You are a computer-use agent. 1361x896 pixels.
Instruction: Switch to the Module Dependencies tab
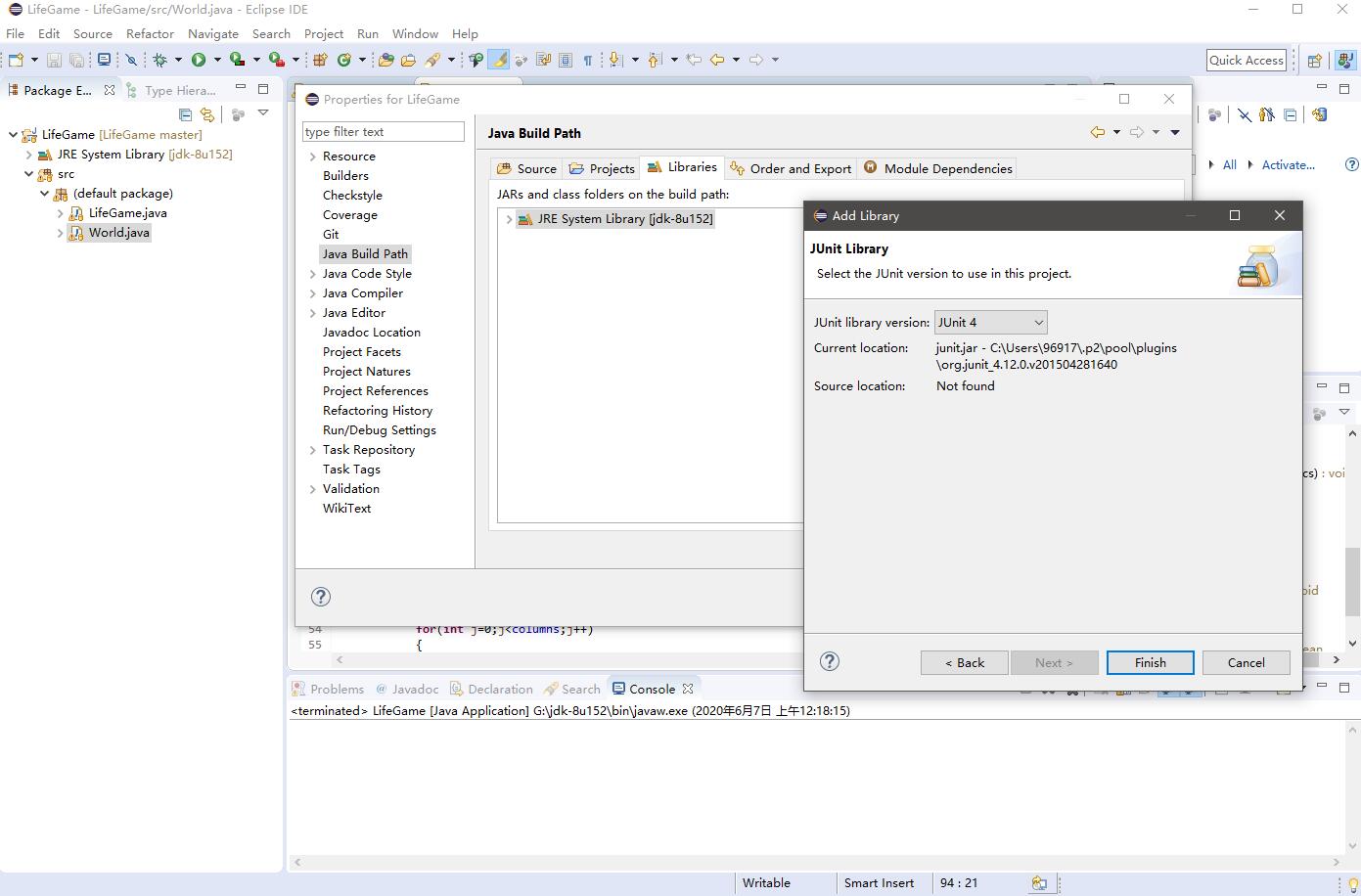tap(937, 168)
